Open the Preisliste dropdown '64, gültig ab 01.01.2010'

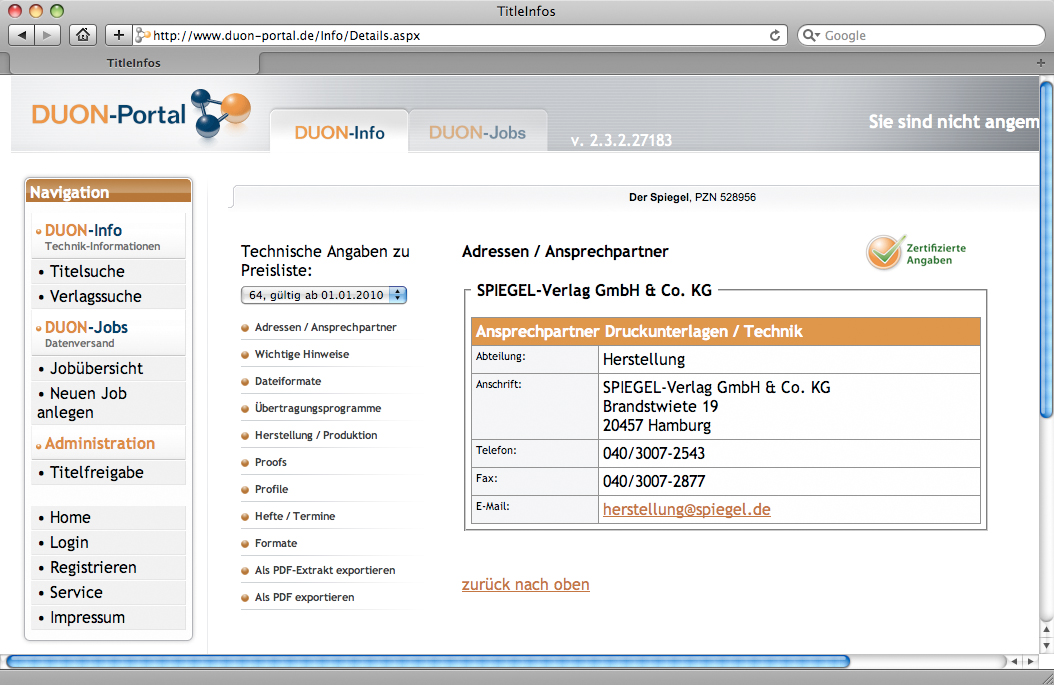(x=324, y=294)
